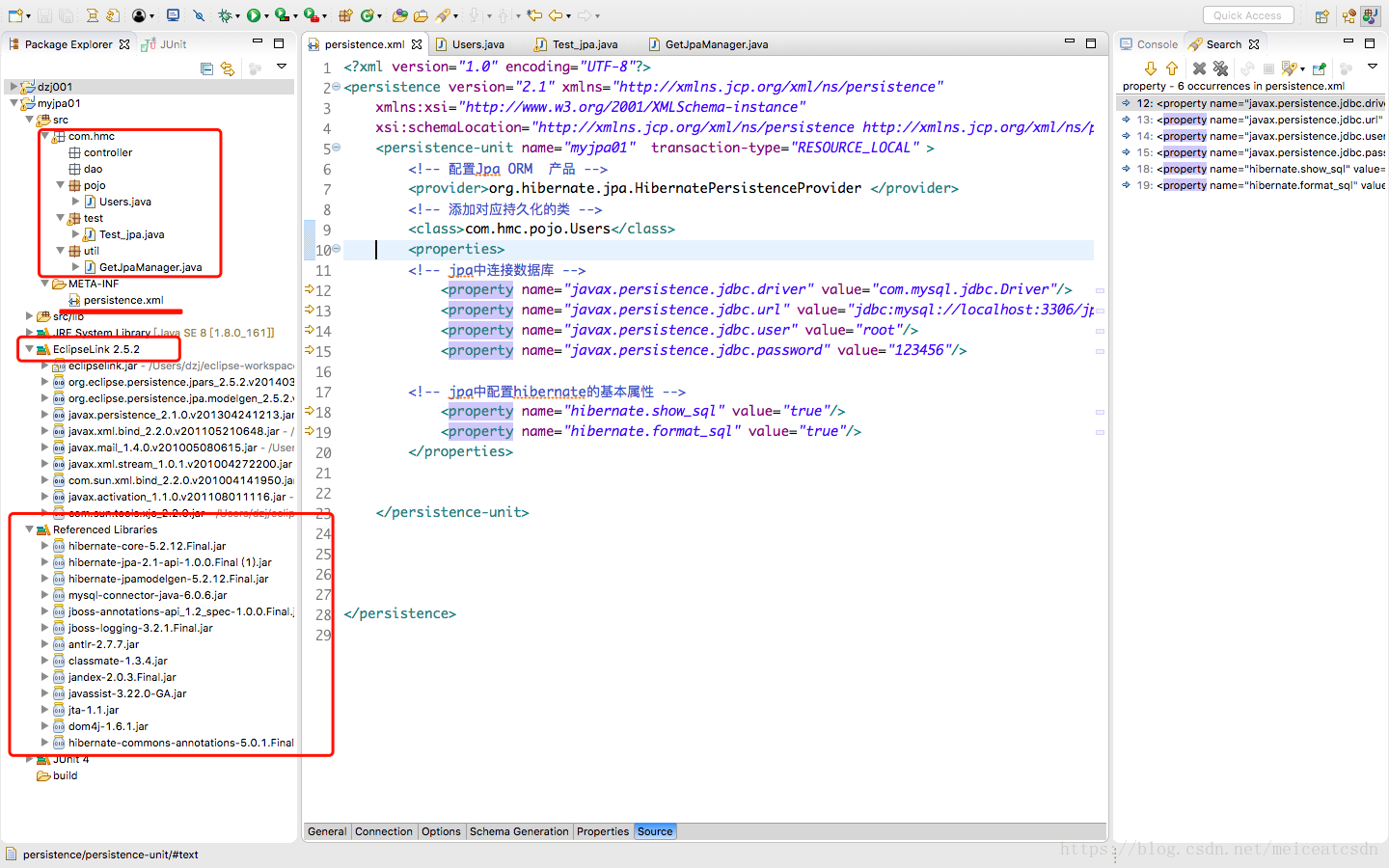Screen dimensions: 1389x868
Task: Click Collapse All in Package Explorer
Action: point(206,68)
